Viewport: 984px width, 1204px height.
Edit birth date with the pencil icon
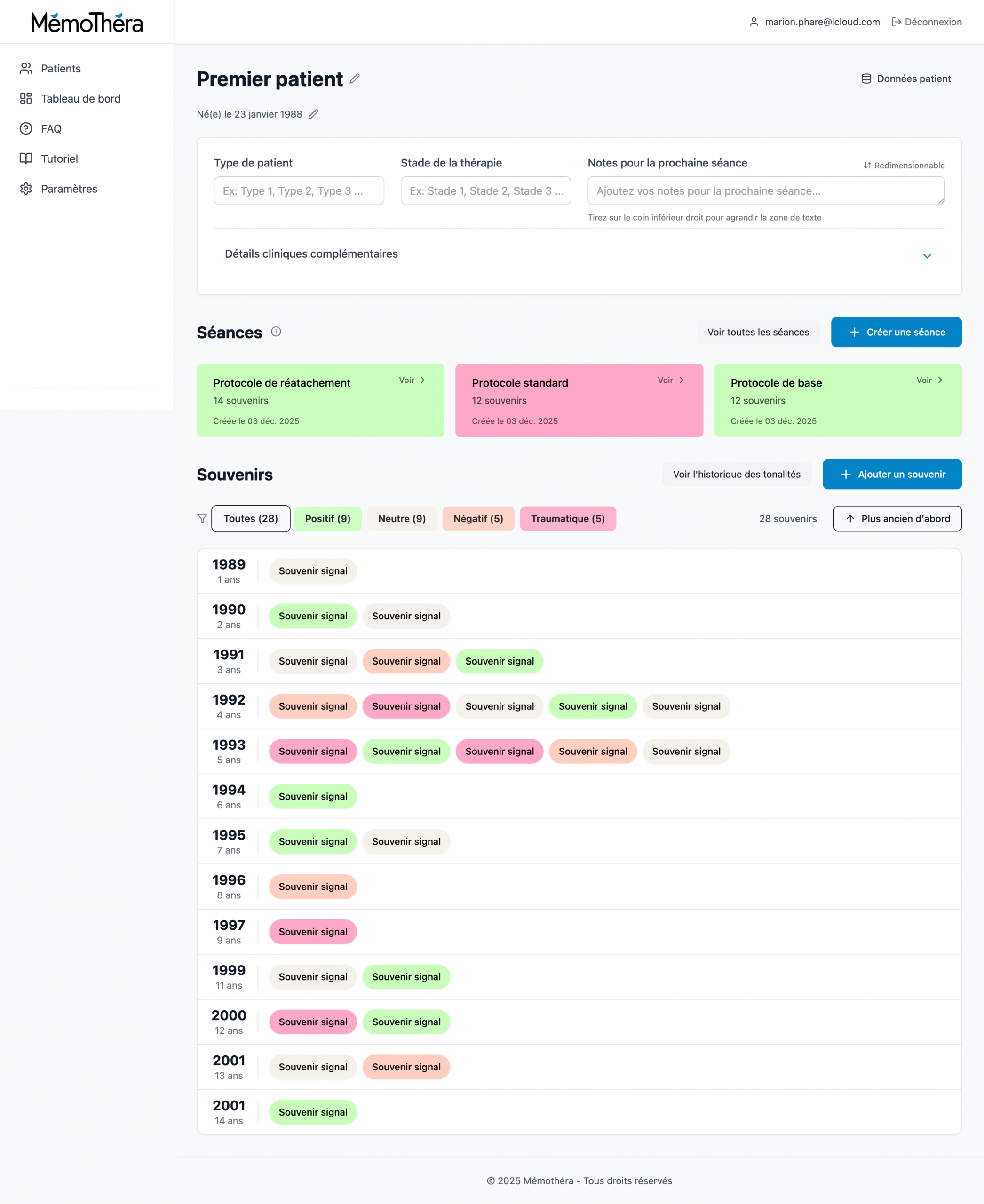coord(313,114)
